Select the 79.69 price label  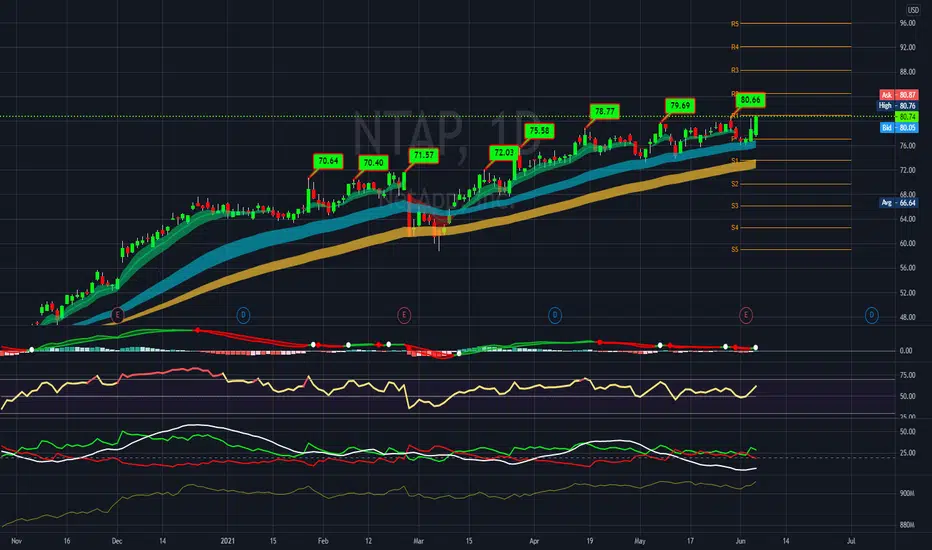(x=680, y=106)
